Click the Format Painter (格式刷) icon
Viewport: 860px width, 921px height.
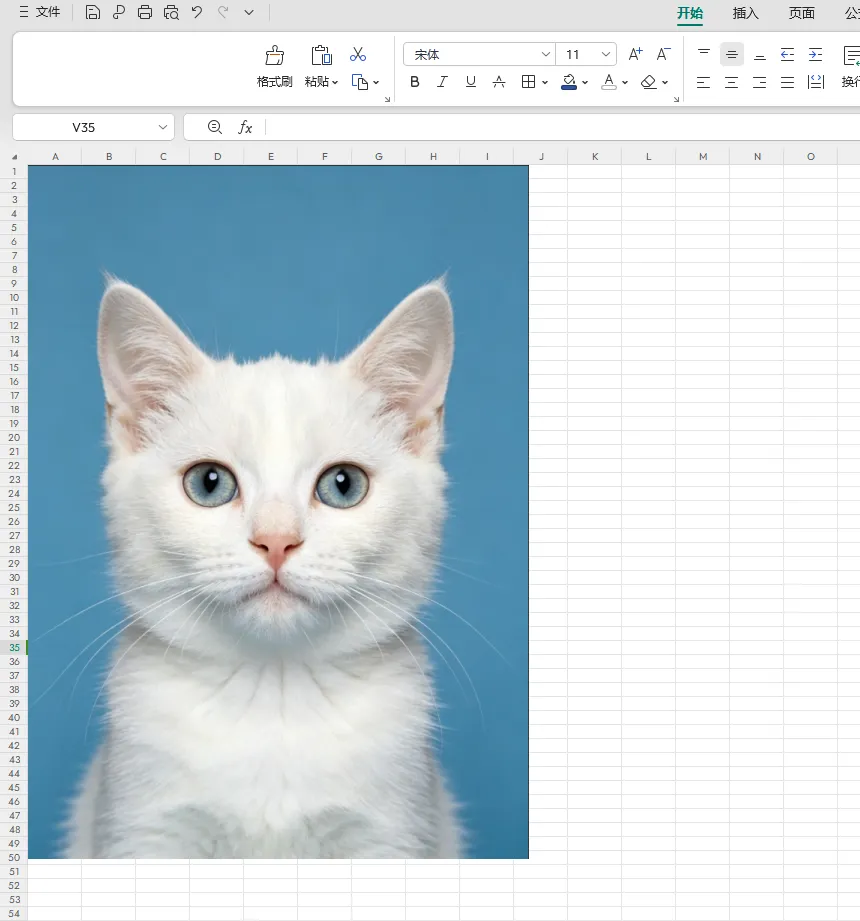tap(274, 56)
